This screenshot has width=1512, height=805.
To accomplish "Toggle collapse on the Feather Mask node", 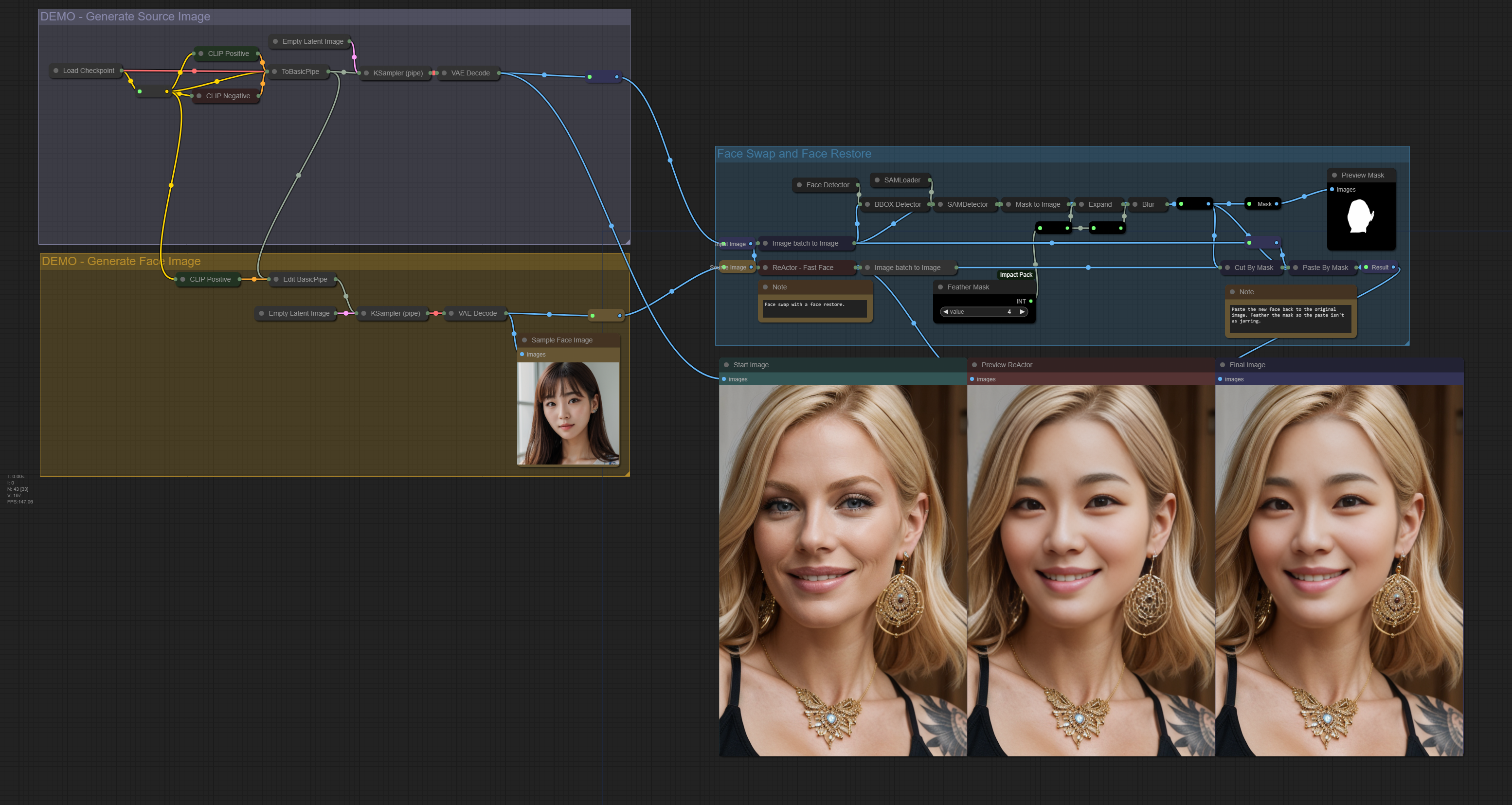I will point(940,287).
